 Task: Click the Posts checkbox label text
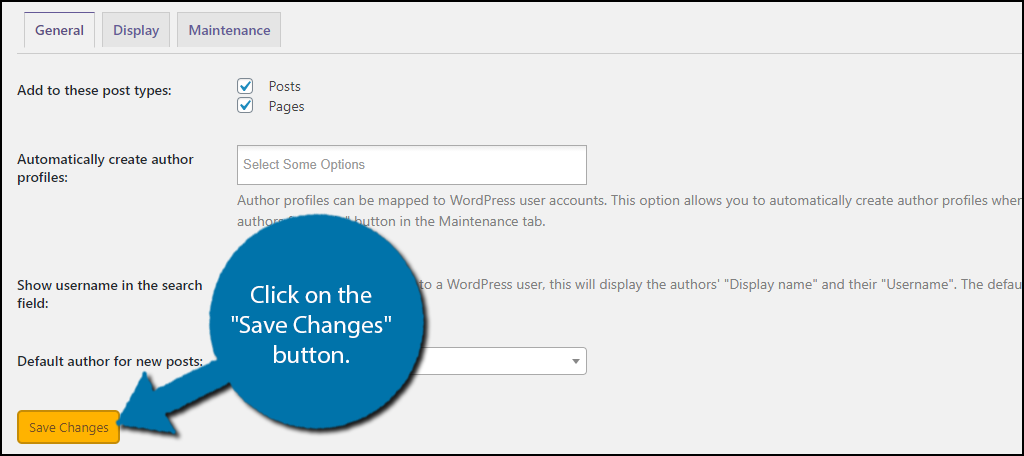click(x=285, y=87)
